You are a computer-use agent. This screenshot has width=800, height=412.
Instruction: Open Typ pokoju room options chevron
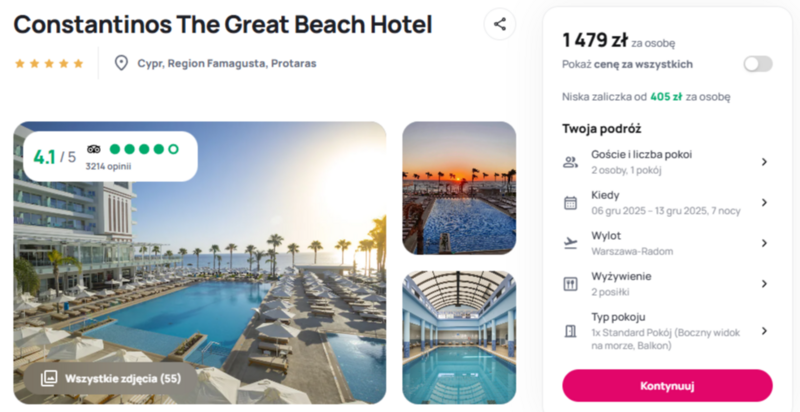(764, 331)
